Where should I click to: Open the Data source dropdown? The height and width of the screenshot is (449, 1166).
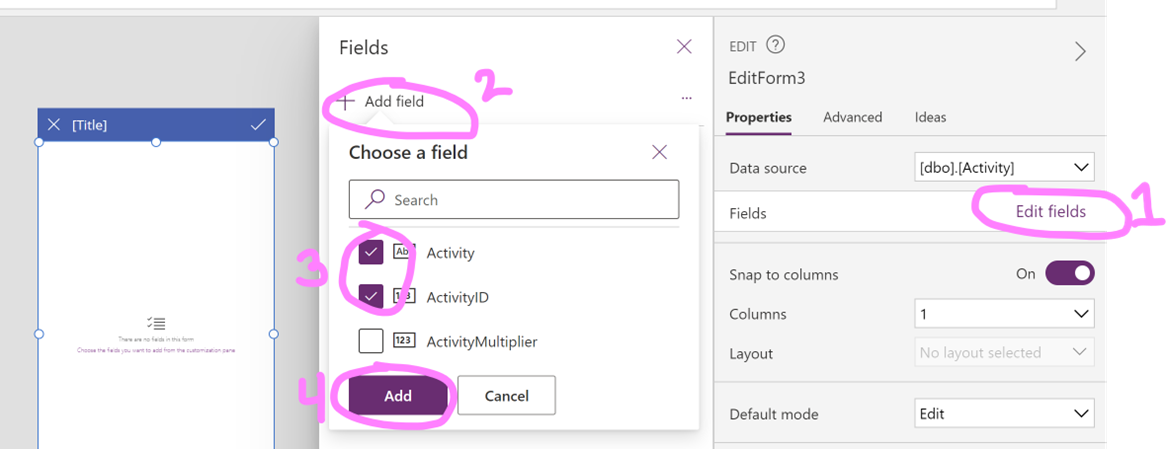[x=1004, y=167]
